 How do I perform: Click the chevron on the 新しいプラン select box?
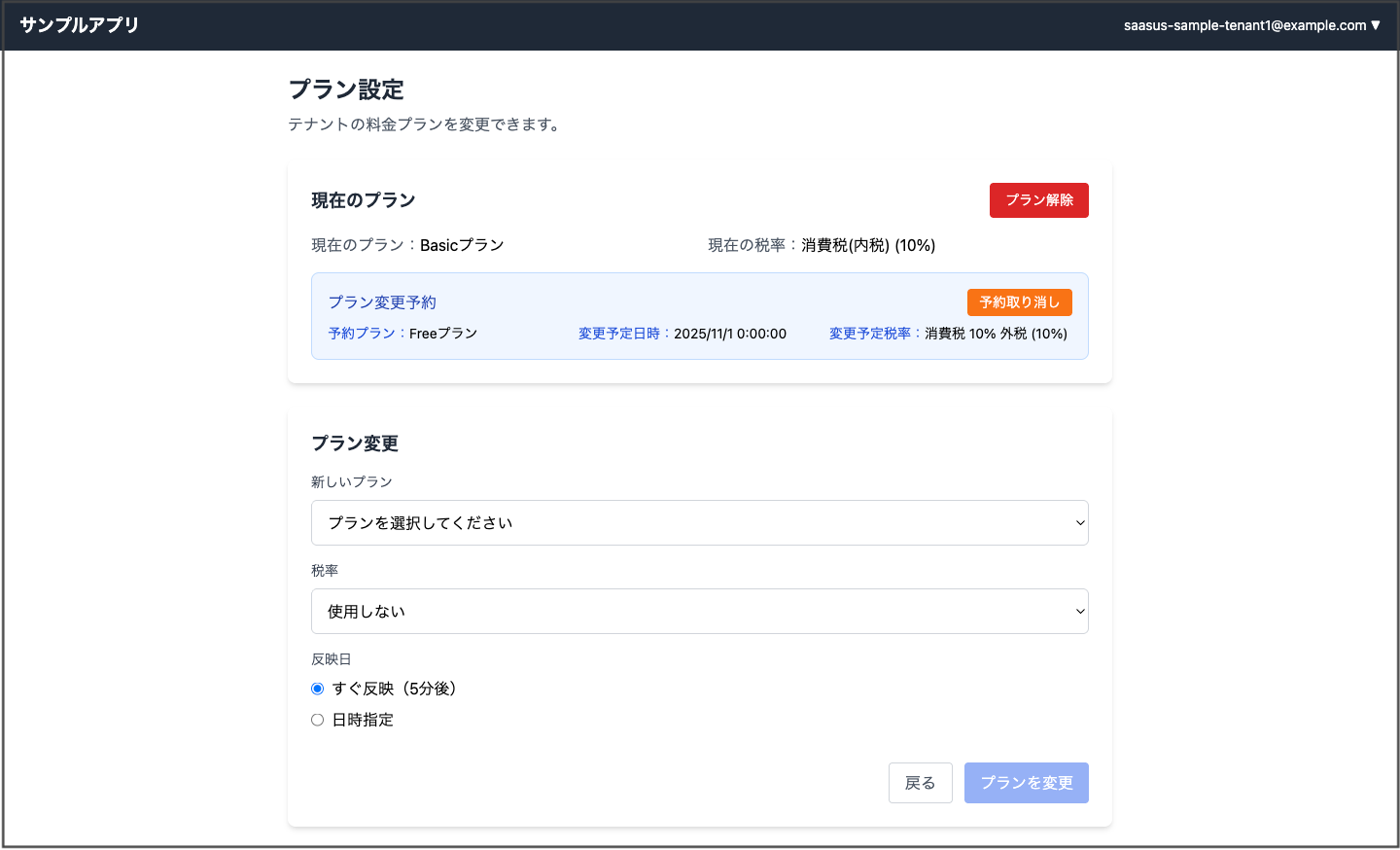pos(1079,523)
